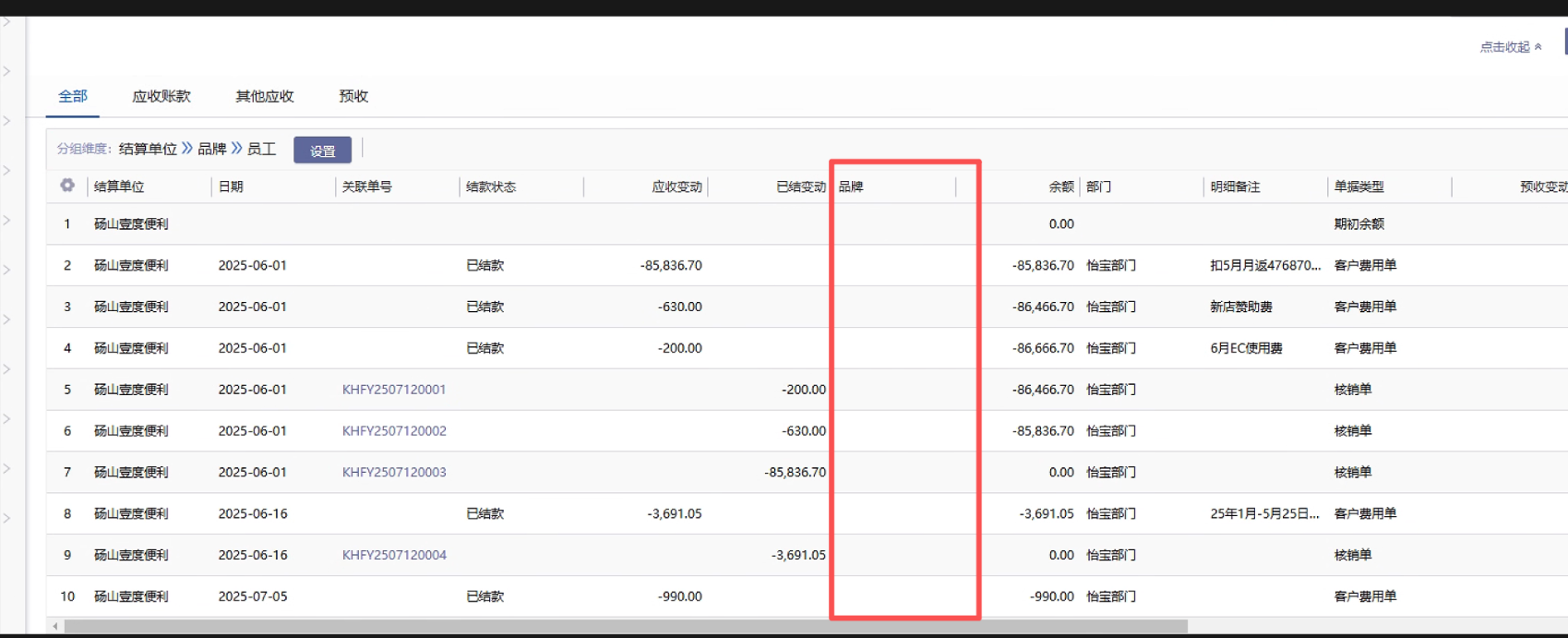Click the 余额 column header
Viewport: 1568px width, 638px height.
(x=1060, y=187)
